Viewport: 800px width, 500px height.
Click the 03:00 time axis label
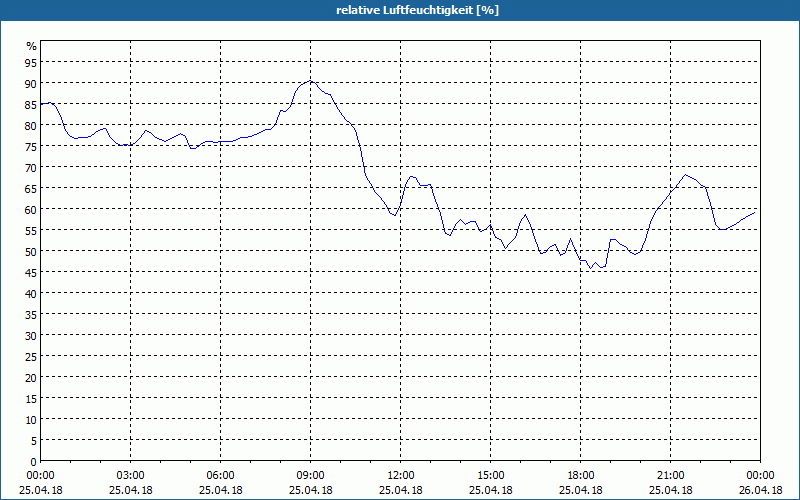(x=131, y=476)
